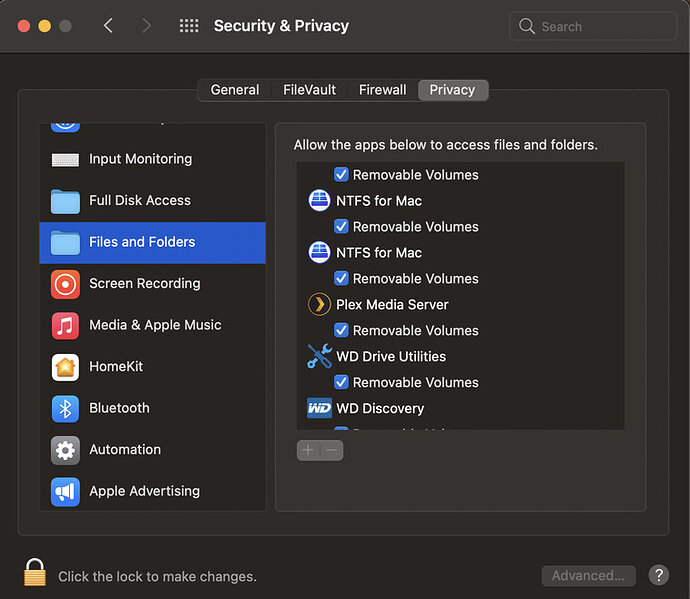This screenshot has width=690, height=599.
Task: Click the WD Drive Utilities icon
Action: tap(319, 356)
